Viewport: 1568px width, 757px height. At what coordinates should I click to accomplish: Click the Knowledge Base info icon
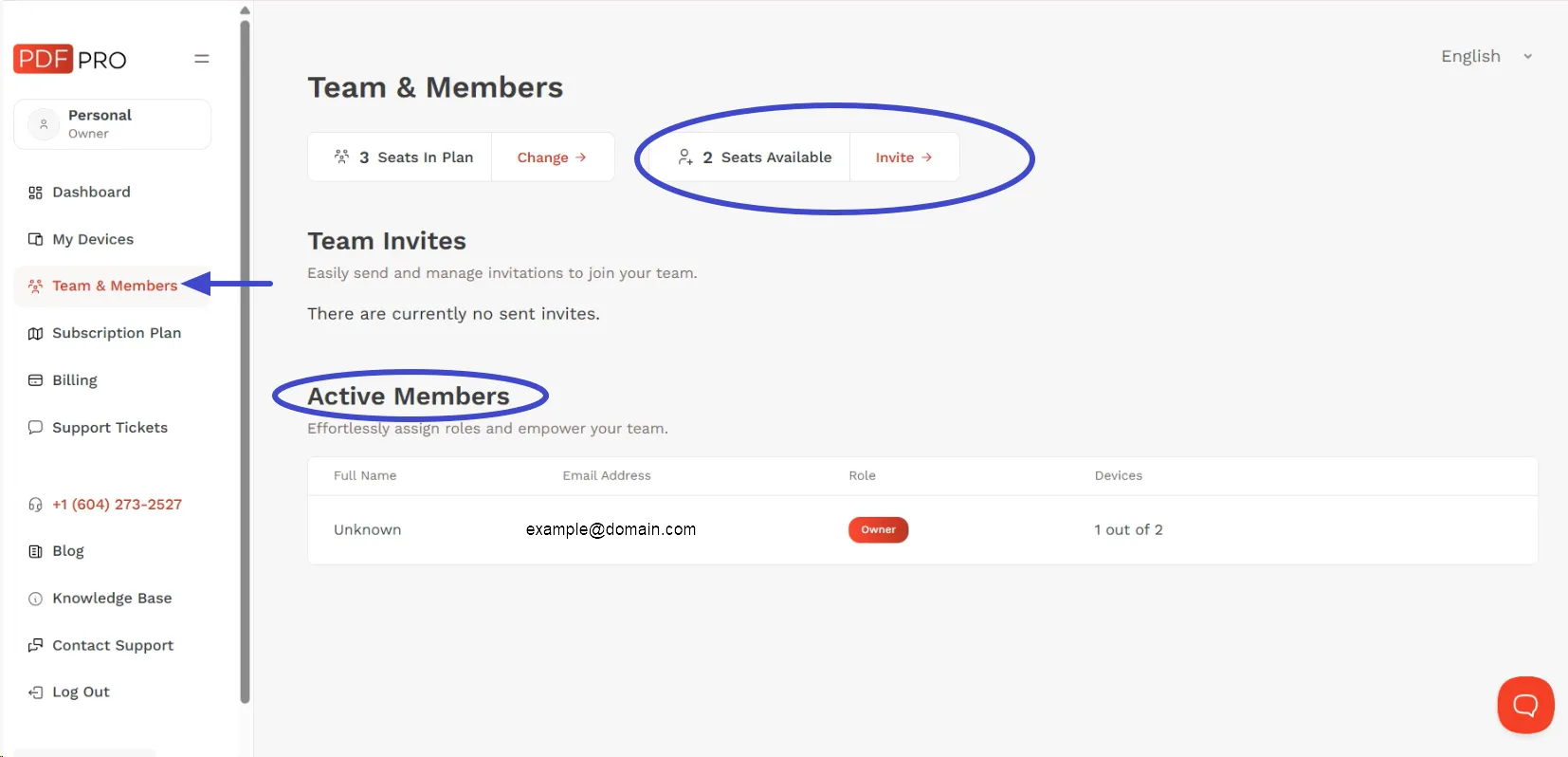pos(35,599)
